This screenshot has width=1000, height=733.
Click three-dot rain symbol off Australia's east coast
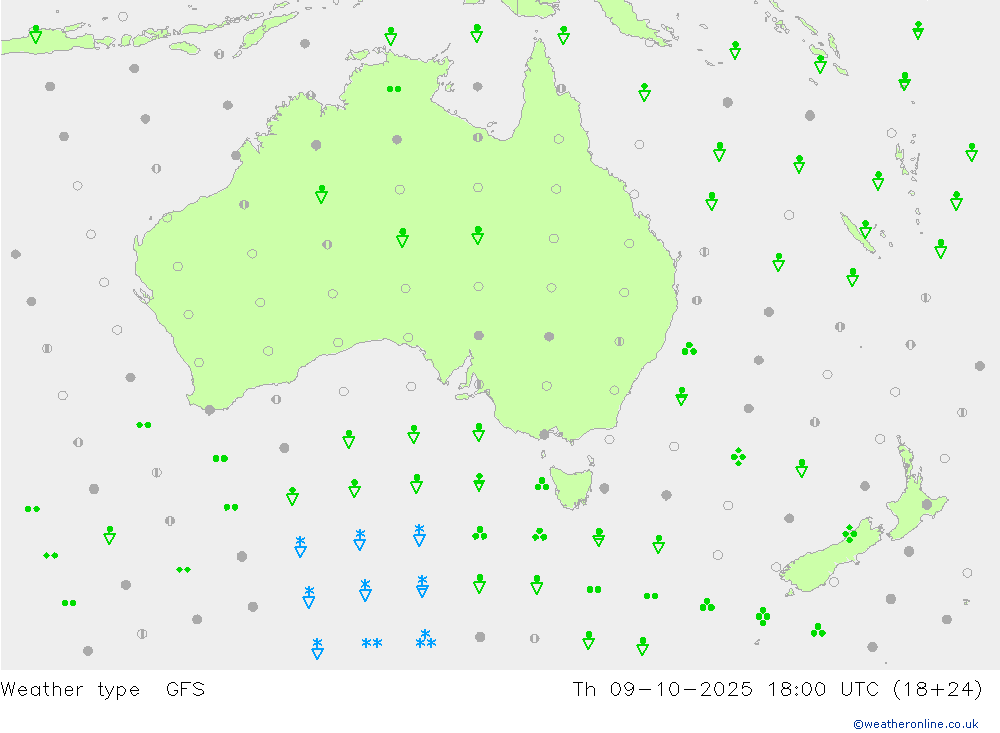pos(689,349)
